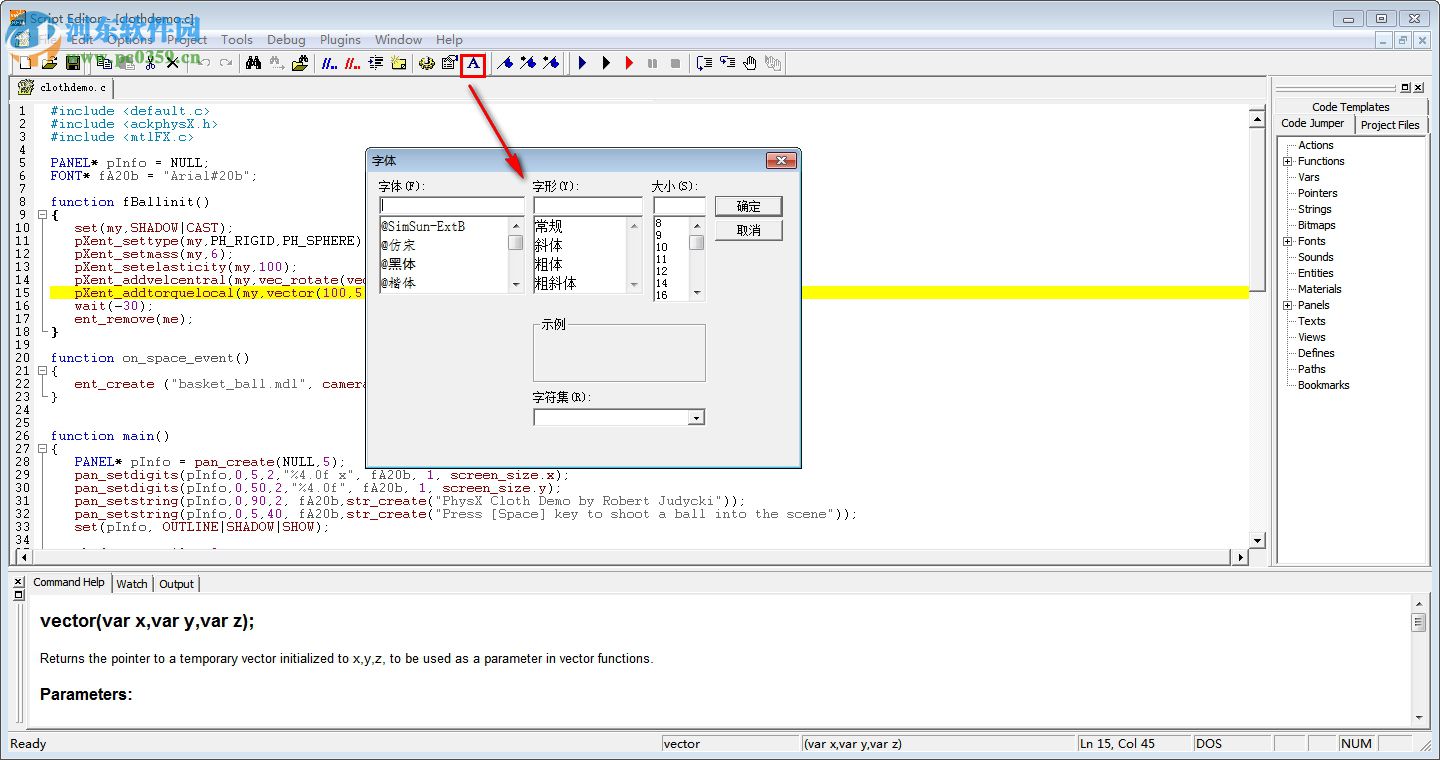Click the 字体 font name input field
Screen dimensions: 1440x760
tap(450, 204)
